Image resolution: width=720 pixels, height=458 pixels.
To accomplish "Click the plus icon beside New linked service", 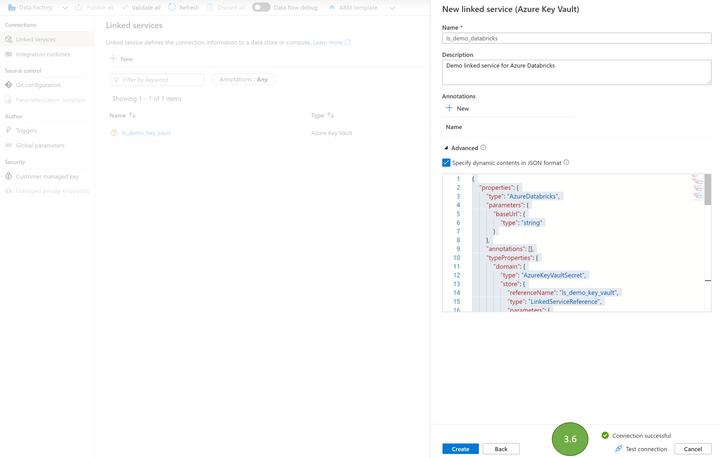I will click(x=113, y=58).
